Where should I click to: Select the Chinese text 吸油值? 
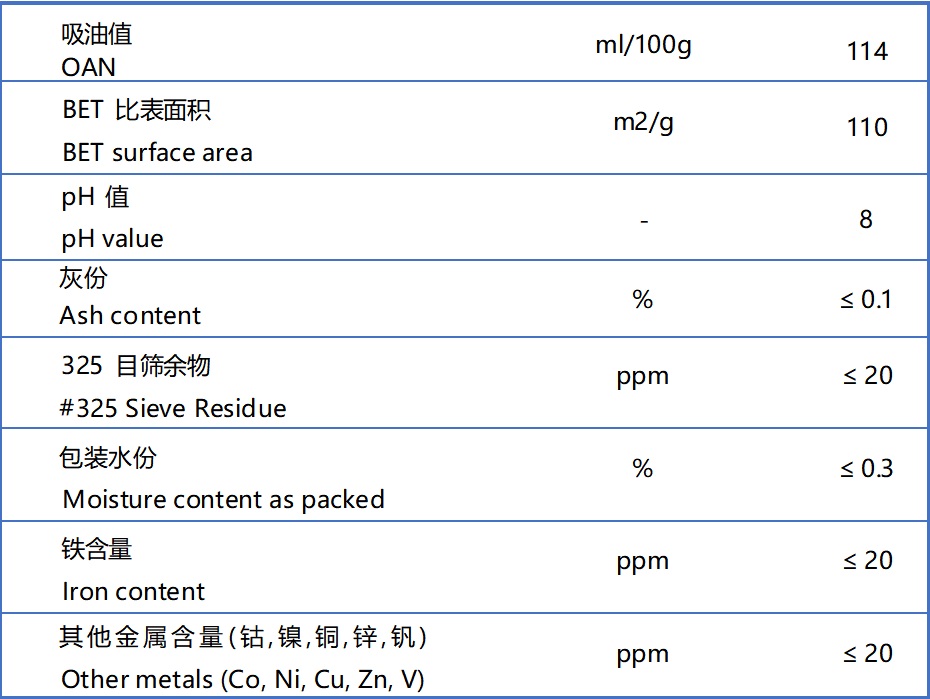tap(96, 35)
